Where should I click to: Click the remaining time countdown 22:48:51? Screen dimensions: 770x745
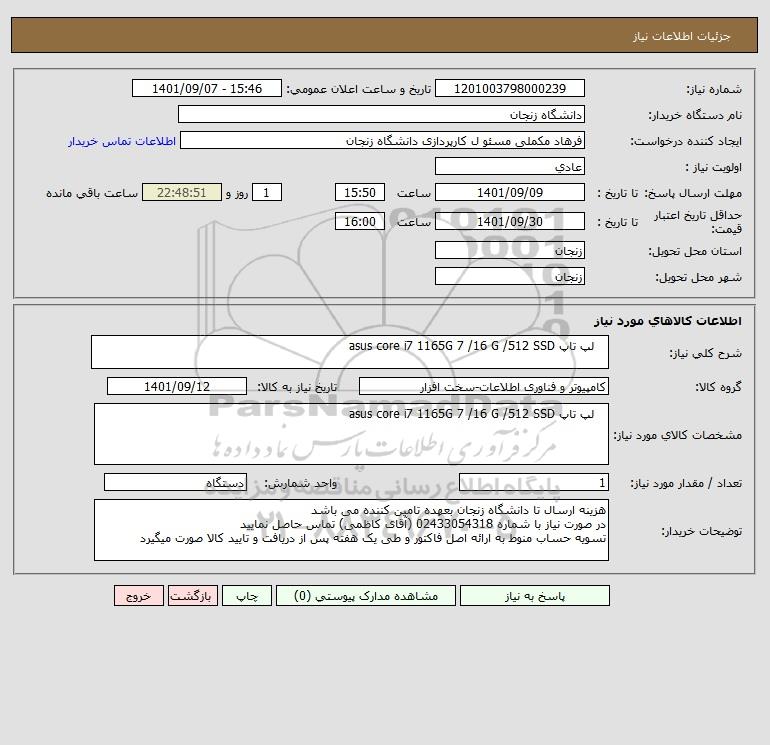(182, 193)
